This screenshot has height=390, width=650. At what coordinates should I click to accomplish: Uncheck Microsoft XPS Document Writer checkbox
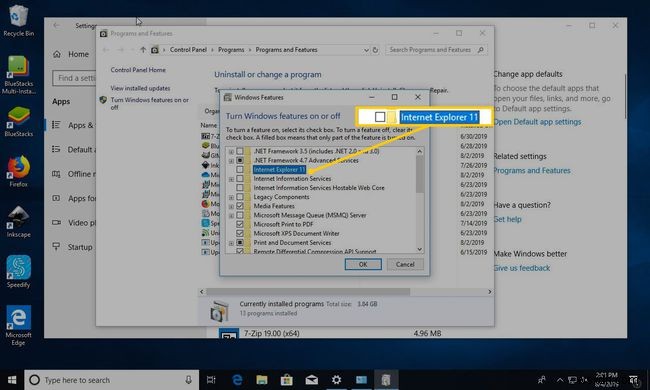240,233
